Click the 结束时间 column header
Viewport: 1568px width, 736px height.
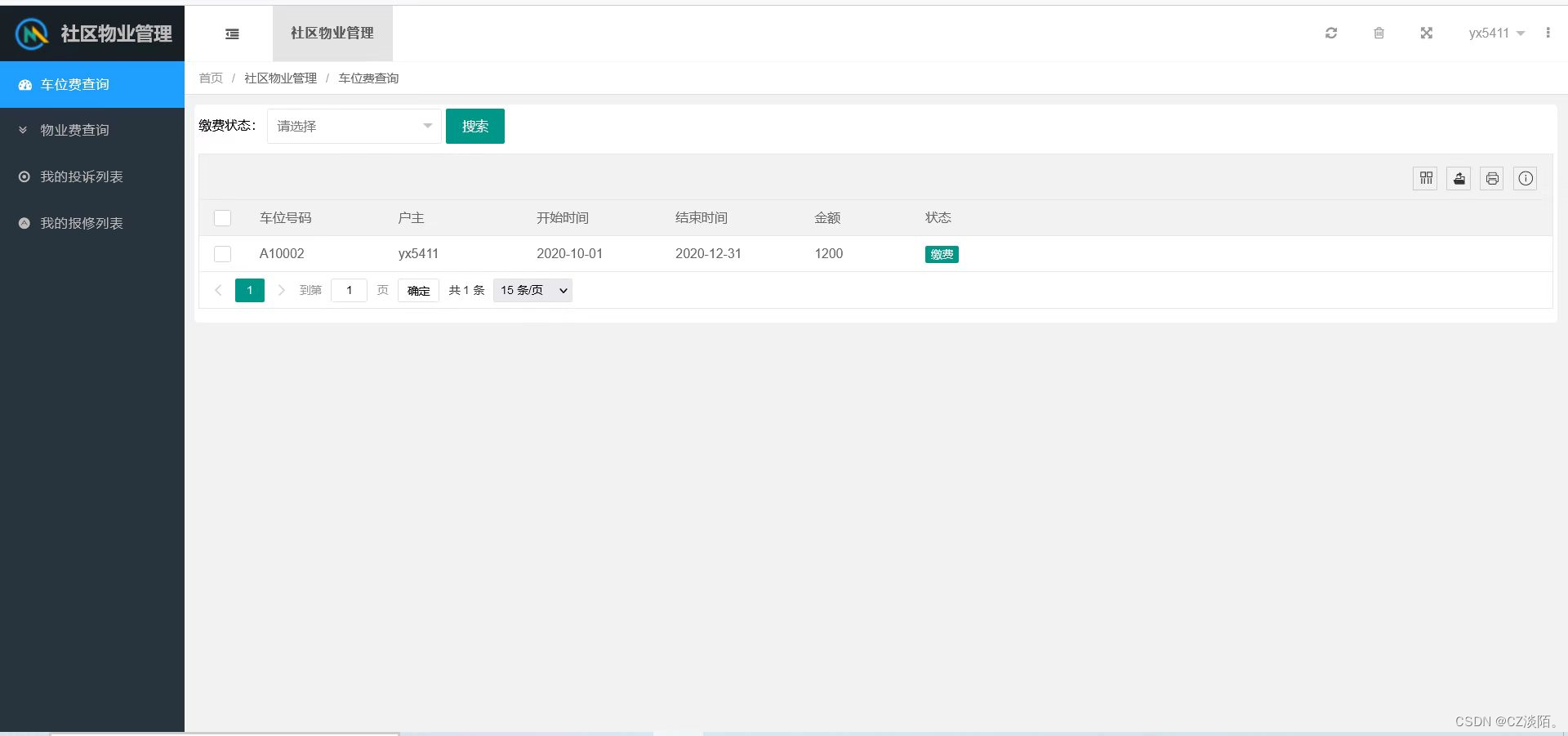click(x=702, y=218)
